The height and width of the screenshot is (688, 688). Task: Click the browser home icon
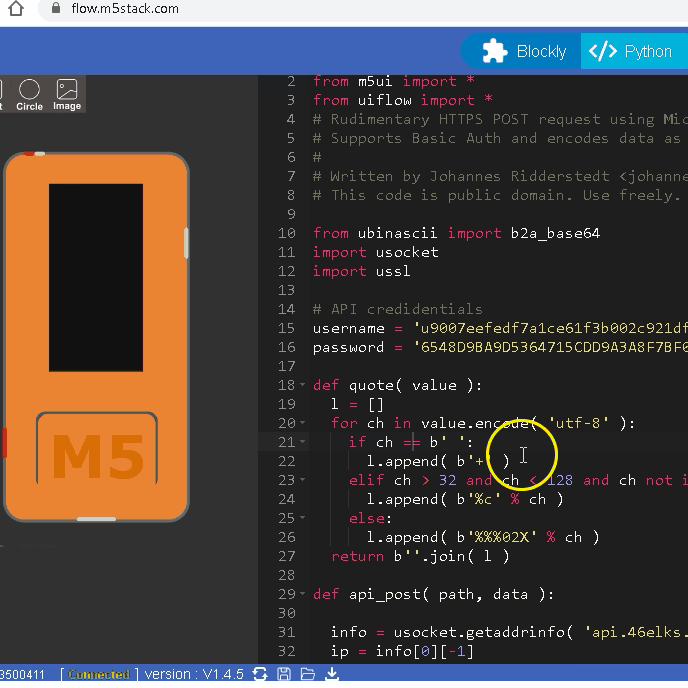click(x=16, y=8)
